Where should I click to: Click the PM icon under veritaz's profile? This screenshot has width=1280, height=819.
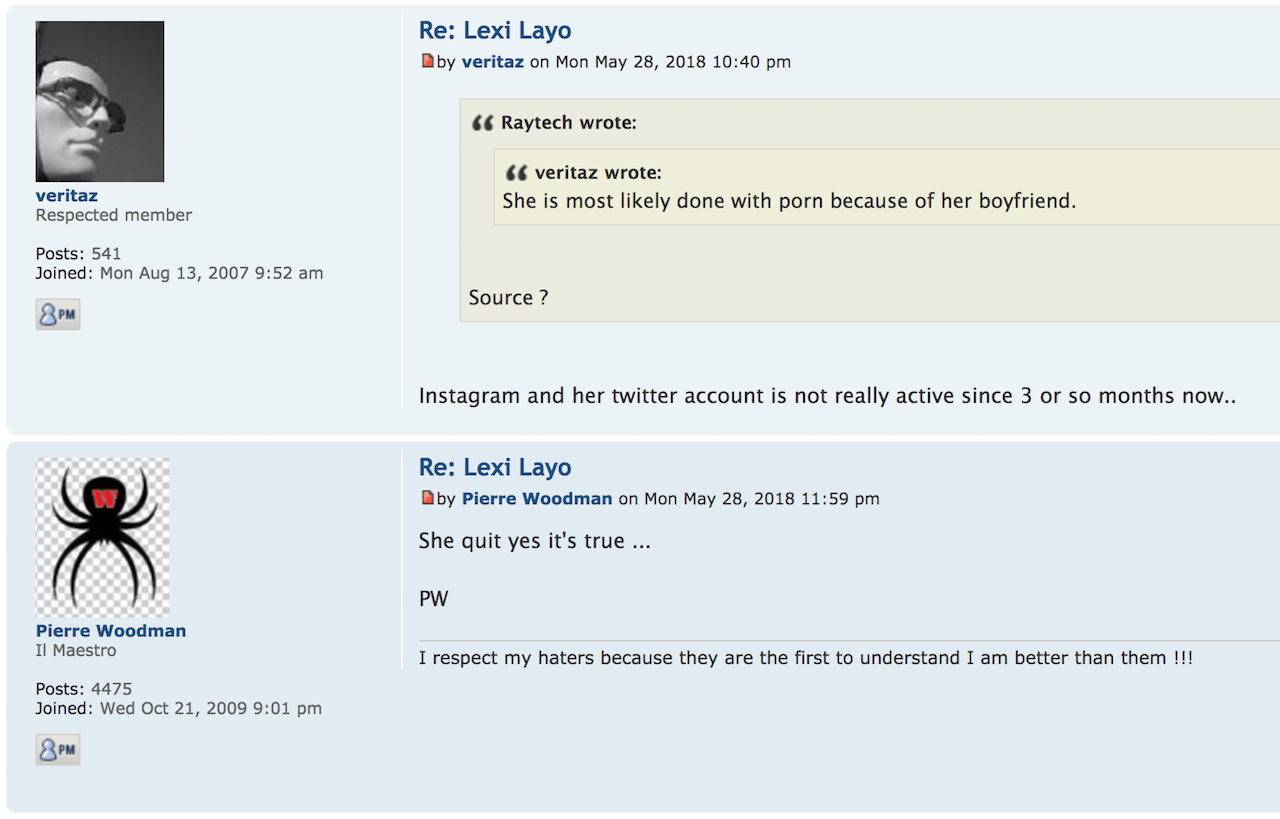tap(58, 314)
